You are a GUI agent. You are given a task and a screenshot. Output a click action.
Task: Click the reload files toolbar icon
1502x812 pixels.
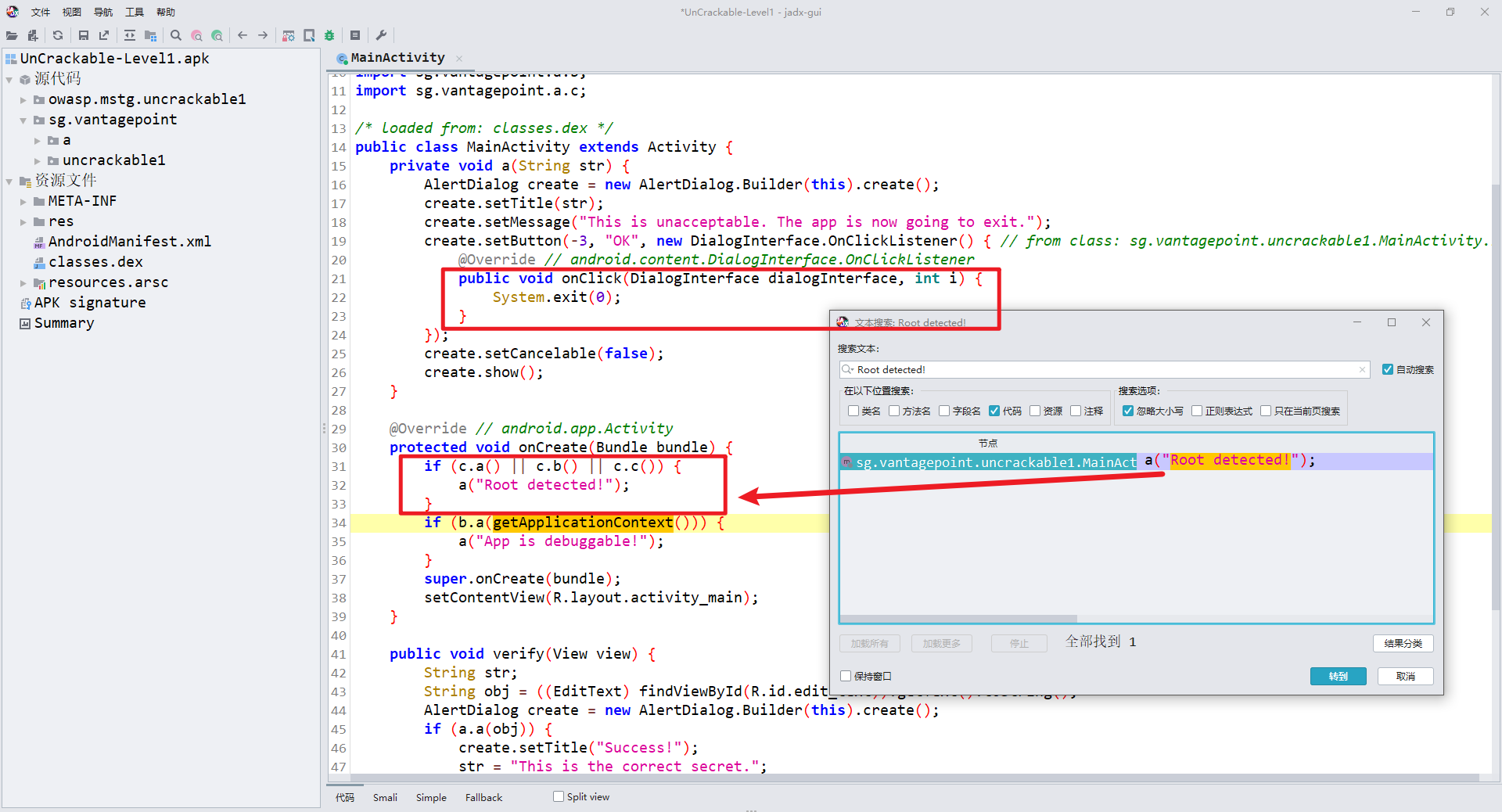pos(58,35)
